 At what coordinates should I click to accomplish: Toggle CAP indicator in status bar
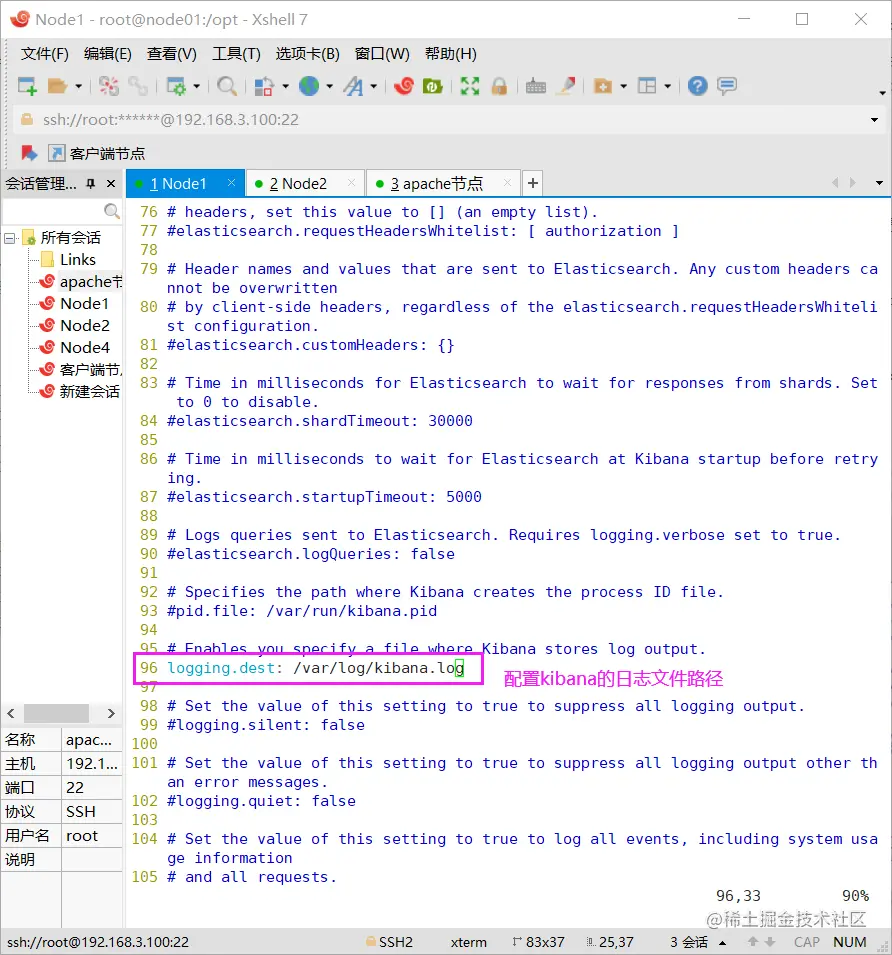806,942
